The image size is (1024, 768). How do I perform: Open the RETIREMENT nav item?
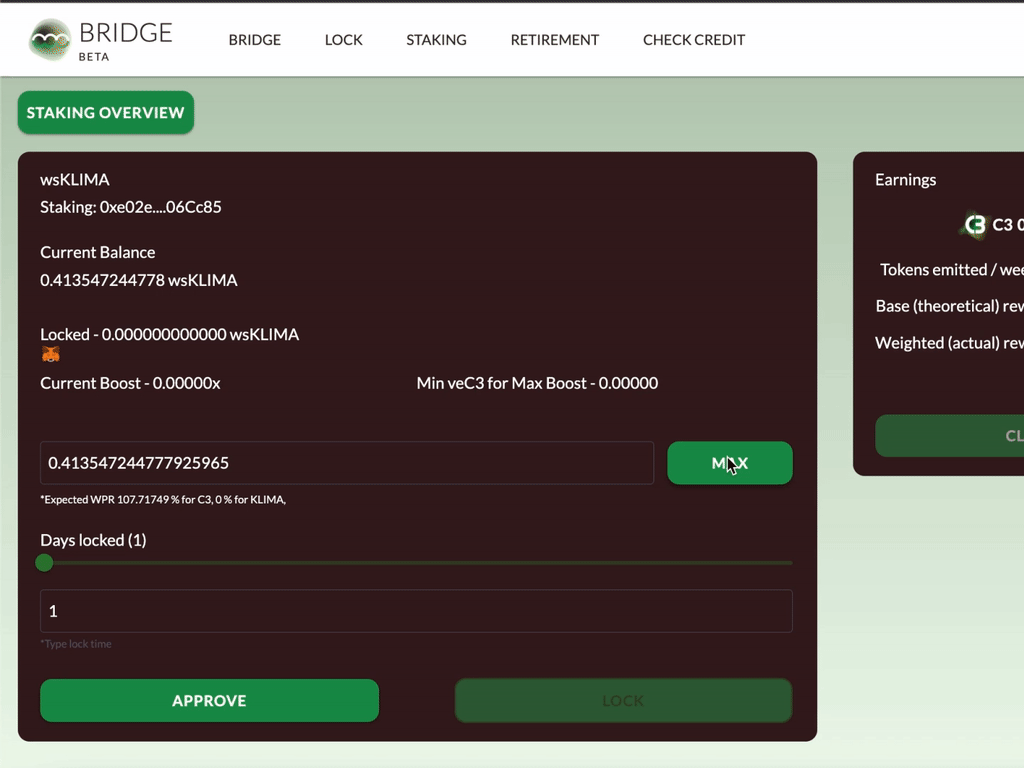554,40
